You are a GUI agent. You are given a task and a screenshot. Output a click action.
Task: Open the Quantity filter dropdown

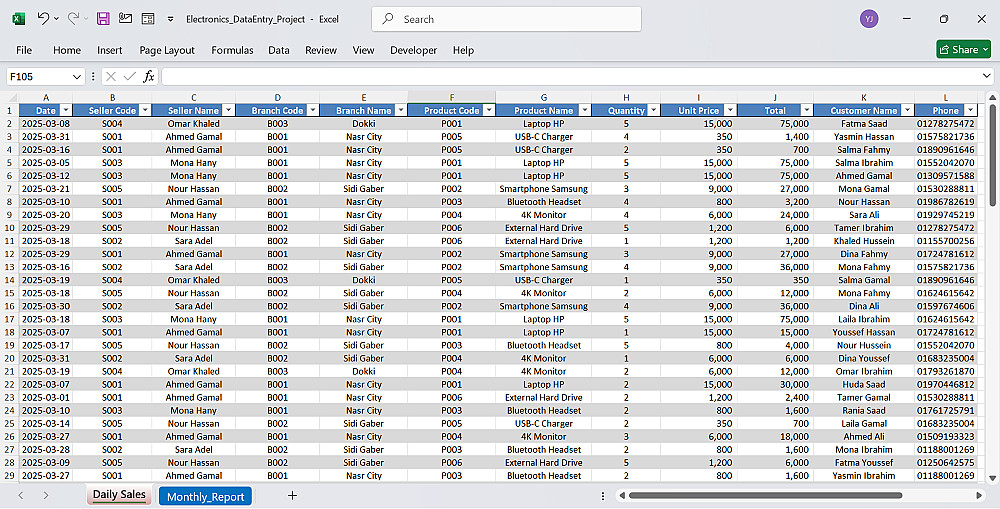[653, 110]
